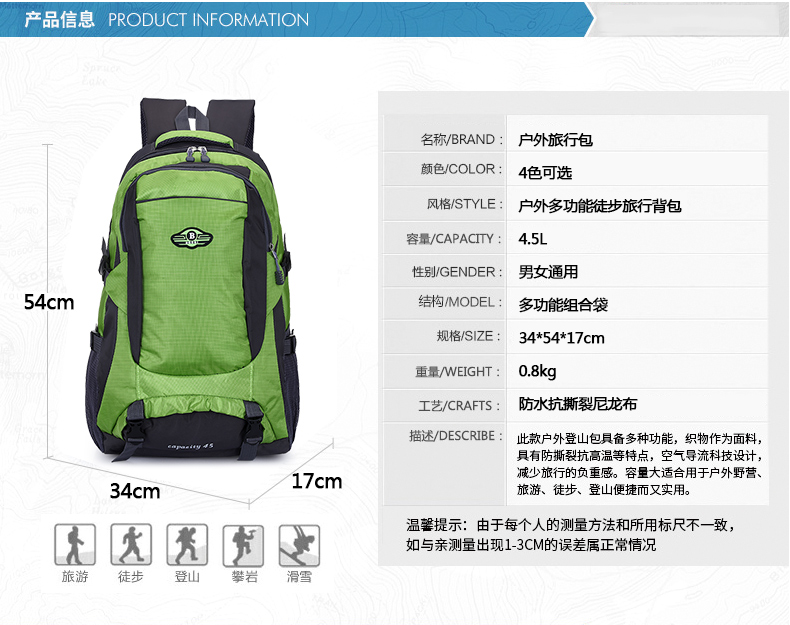Click the 容量/CAPACITY value 4.5L
The width and height of the screenshot is (790, 625).
coord(533,238)
